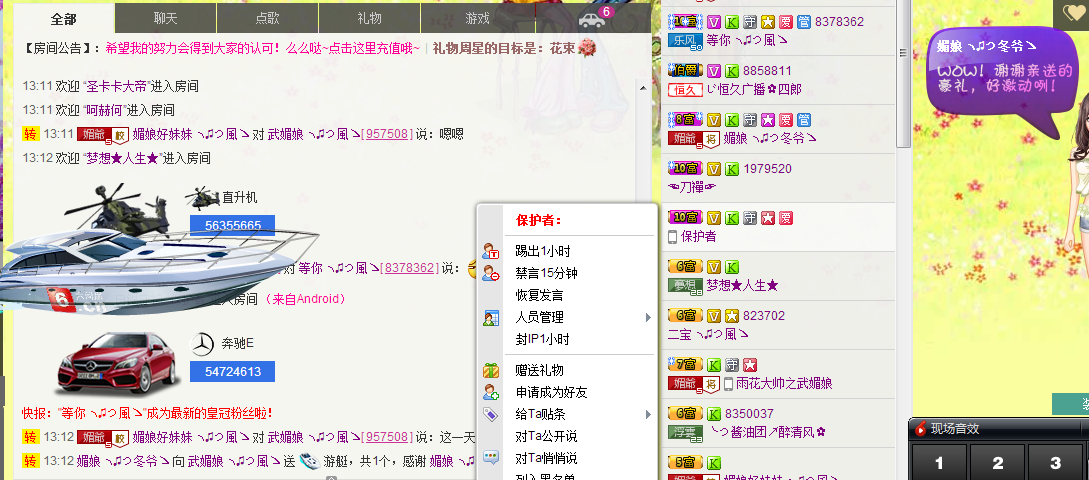Screen dimensions: 1089x480
Task: Select 禁言15分钟 from context menu
Action: coord(547,273)
